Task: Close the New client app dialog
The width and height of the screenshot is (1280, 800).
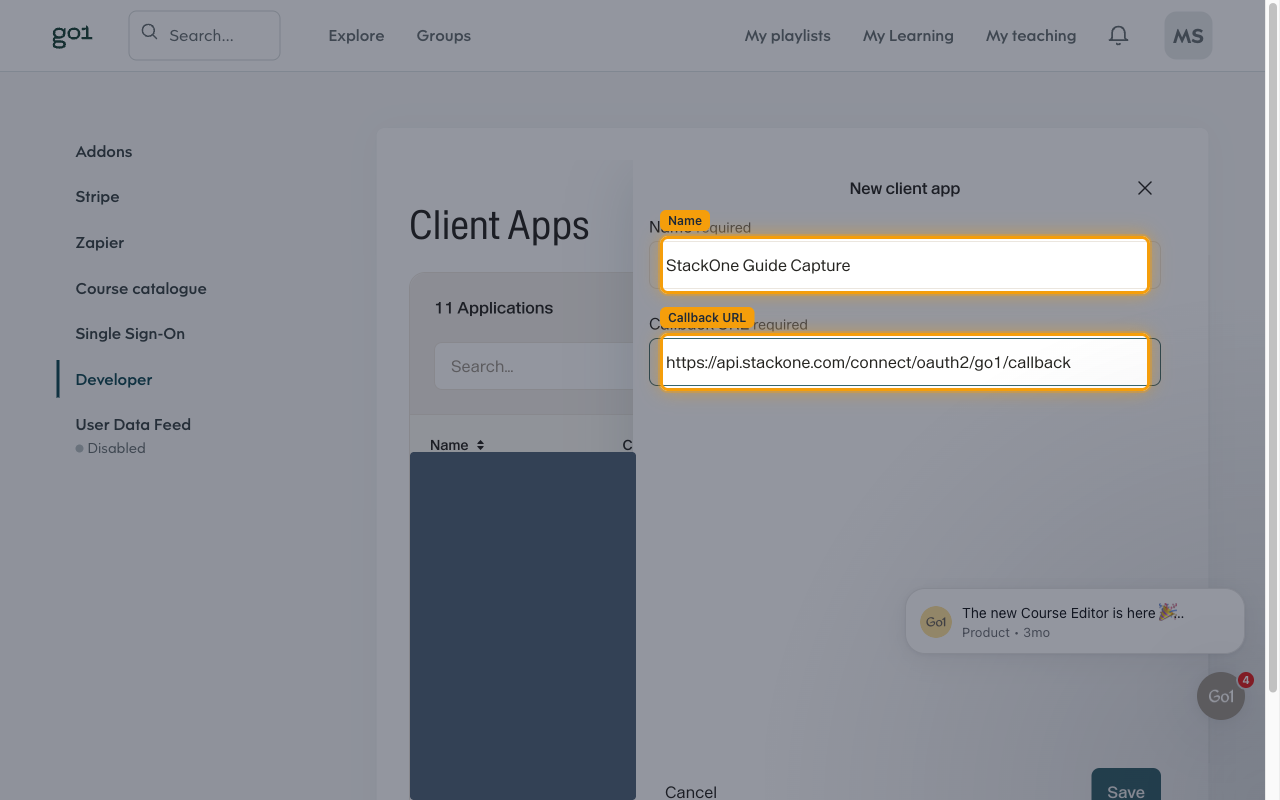Action: click(x=1145, y=188)
